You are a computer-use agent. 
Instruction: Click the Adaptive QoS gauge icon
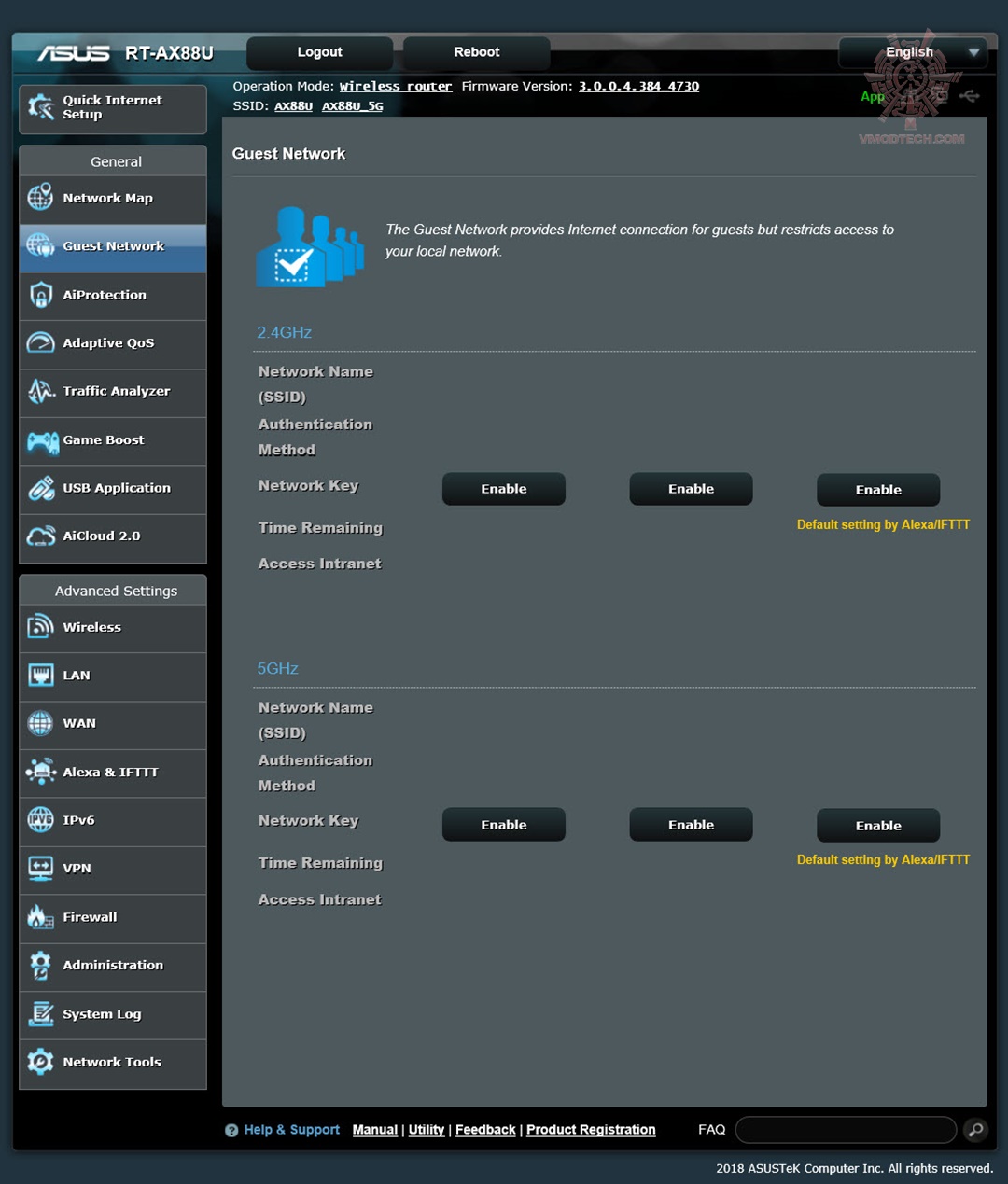pyautogui.click(x=40, y=342)
